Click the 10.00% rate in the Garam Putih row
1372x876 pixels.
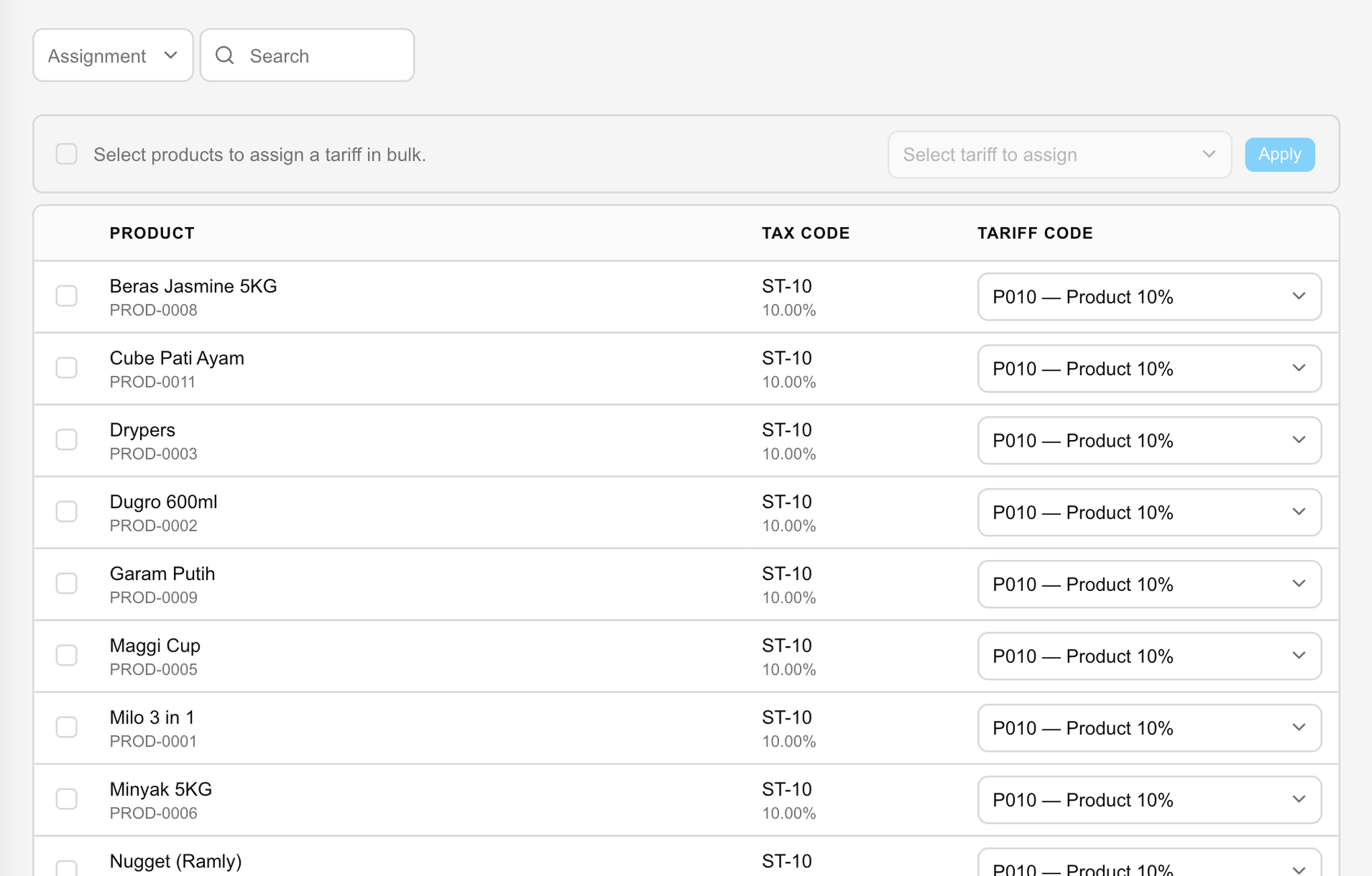click(789, 598)
